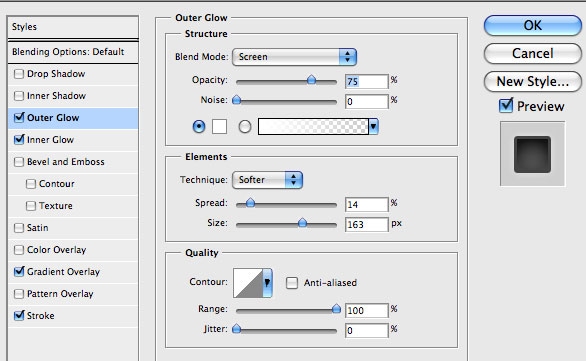Click the Size slider handle
This screenshot has height=361, width=586.
pyautogui.click(x=302, y=223)
